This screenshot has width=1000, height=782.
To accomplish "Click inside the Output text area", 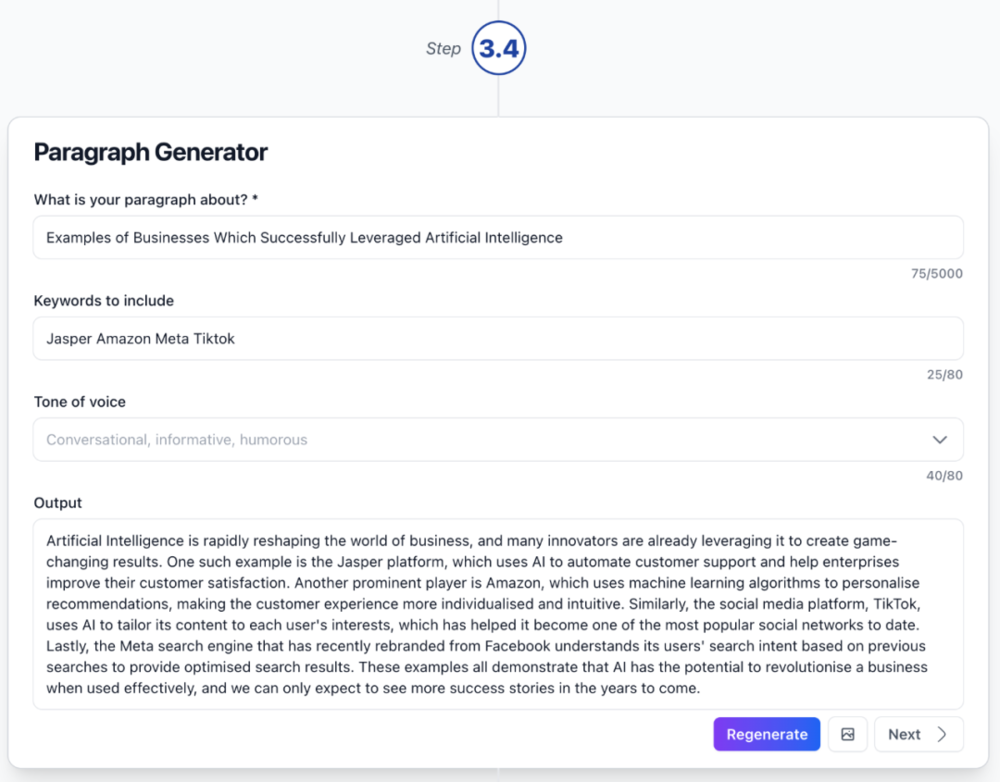I will click(498, 614).
